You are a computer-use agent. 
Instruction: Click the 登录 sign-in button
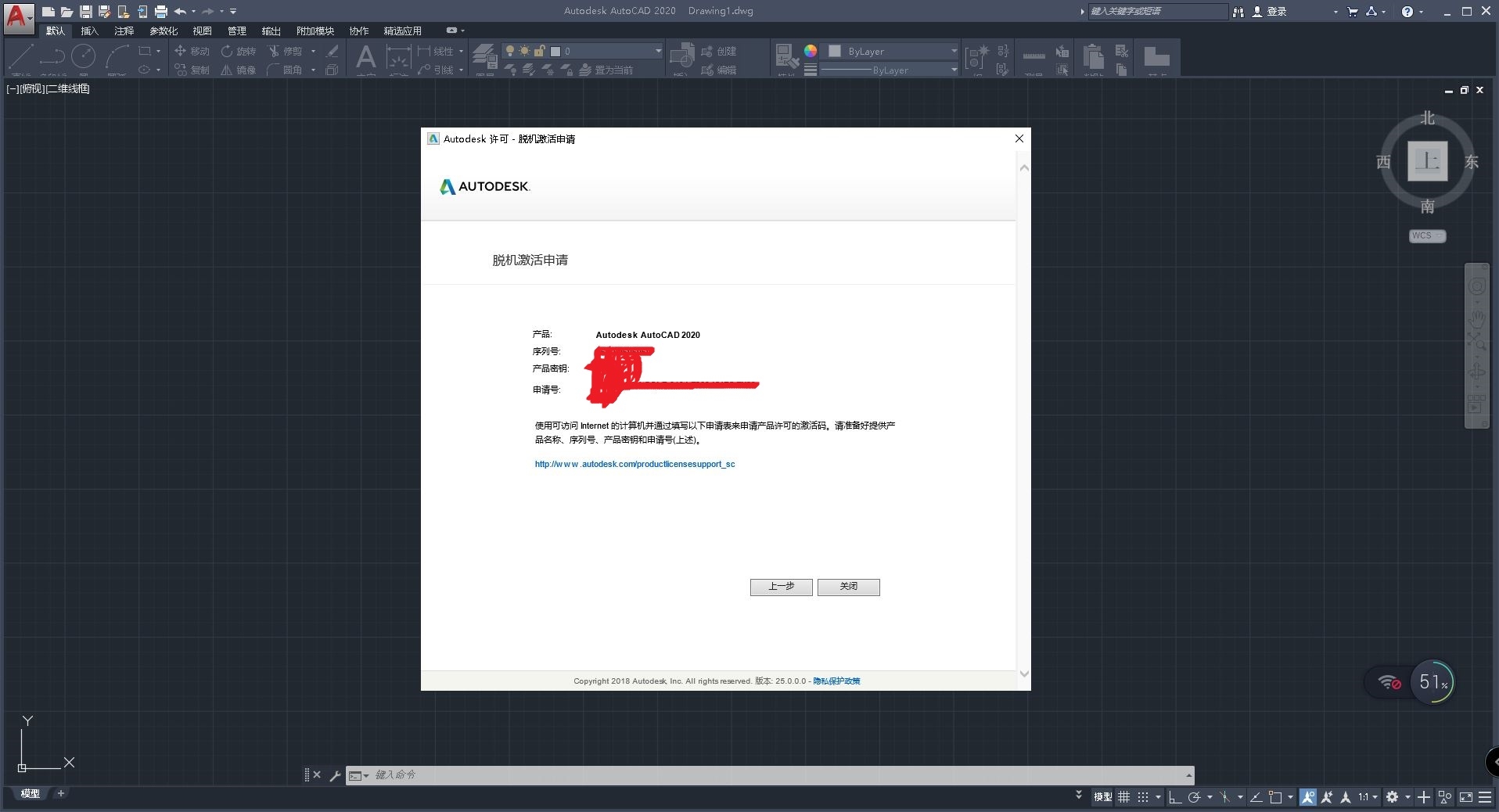(x=1270, y=12)
